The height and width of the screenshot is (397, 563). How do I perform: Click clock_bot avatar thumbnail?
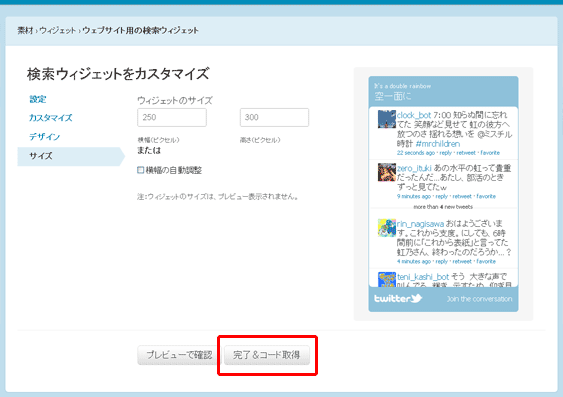click(387, 119)
